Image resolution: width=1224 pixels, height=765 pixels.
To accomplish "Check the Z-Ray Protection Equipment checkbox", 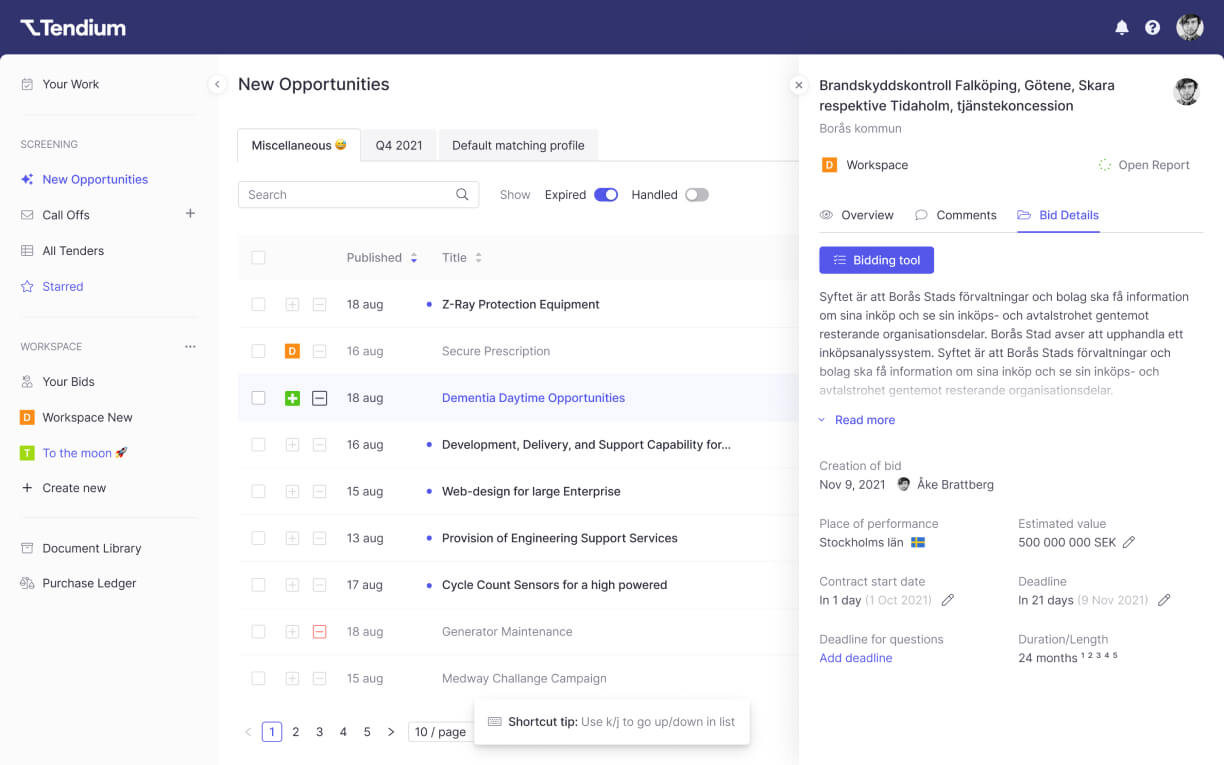I will 258,304.
